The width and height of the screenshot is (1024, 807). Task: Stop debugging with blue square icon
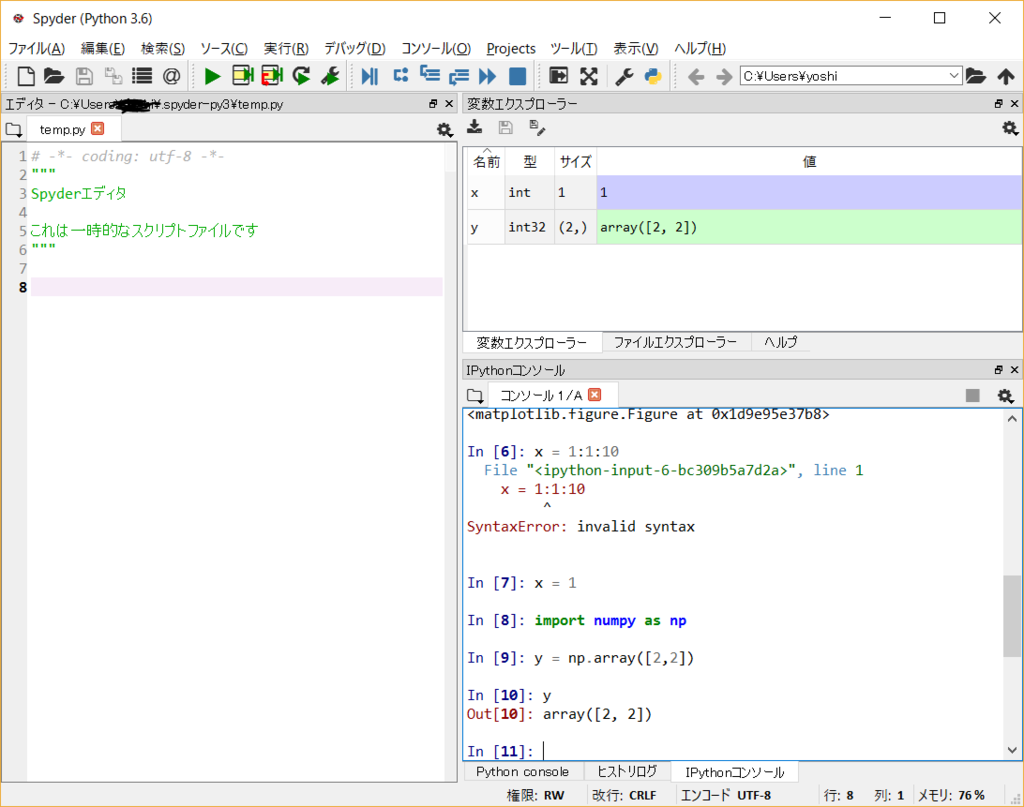tap(517, 76)
